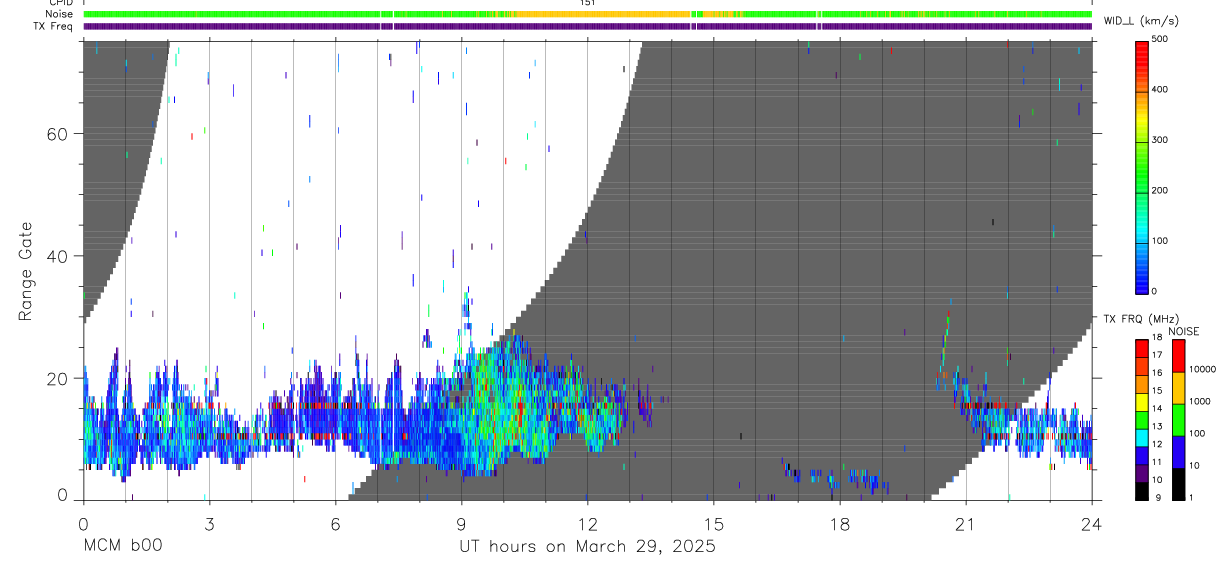Click the spectral width rainbow colorbar
The image size is (1228, 567).
1142,166
